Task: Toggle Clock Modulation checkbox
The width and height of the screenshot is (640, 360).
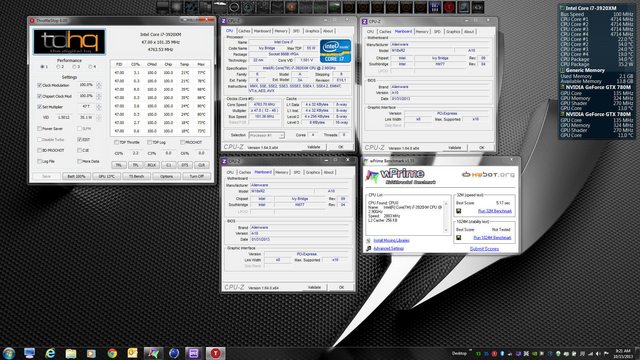Action: tap(40, 85)
